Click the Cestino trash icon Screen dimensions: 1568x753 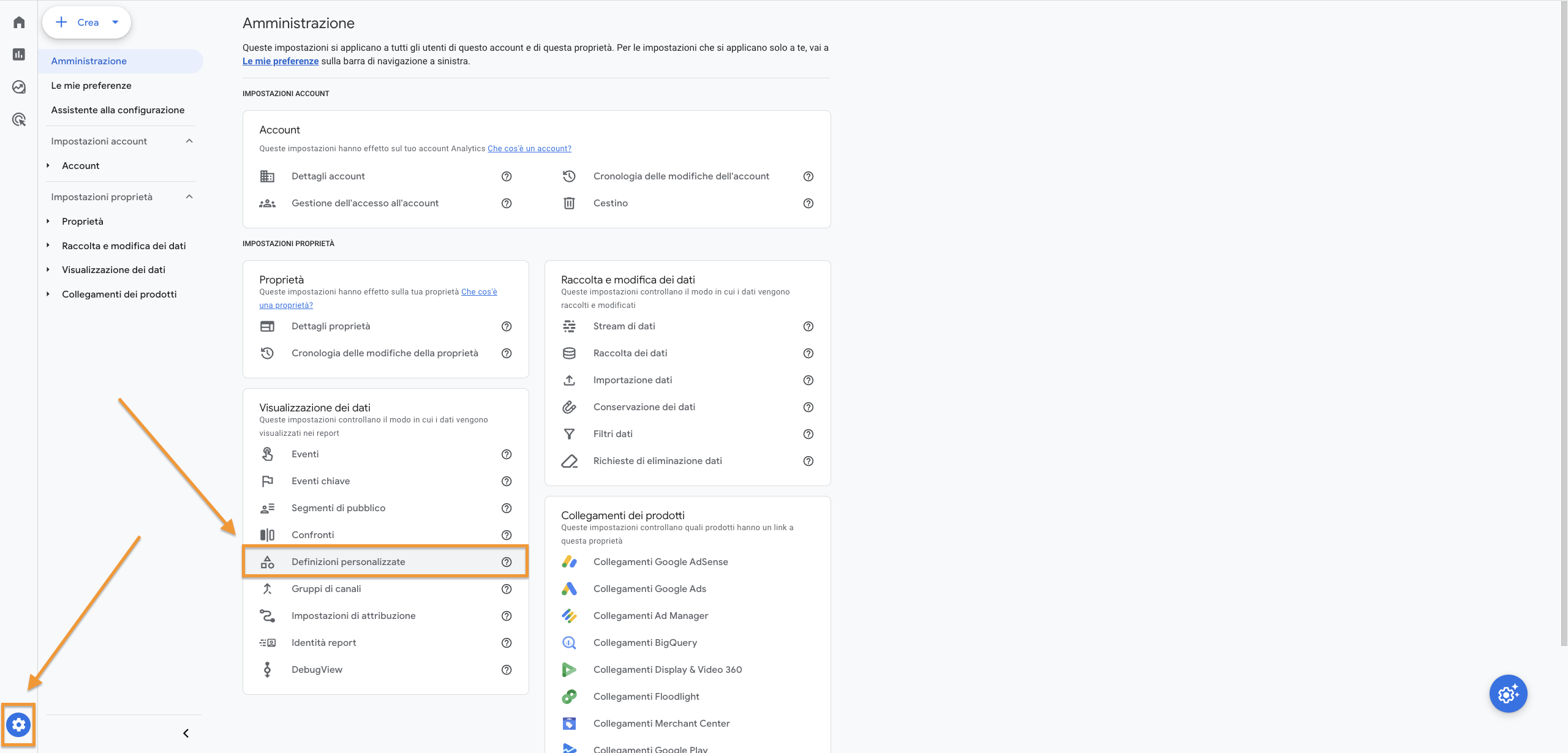pyautogui.click(x=569, y=203)
